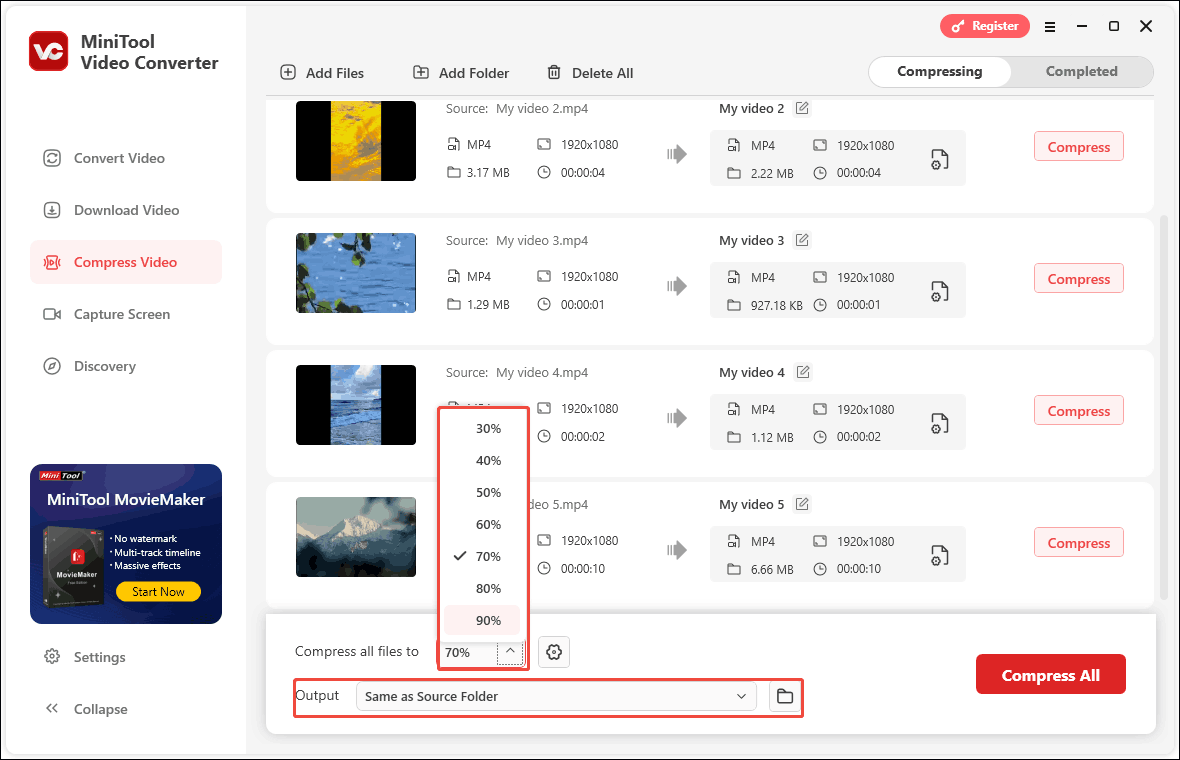This screenshot has height=760, width=1180.
Task: Compress My video 4
Action: 1078,411
